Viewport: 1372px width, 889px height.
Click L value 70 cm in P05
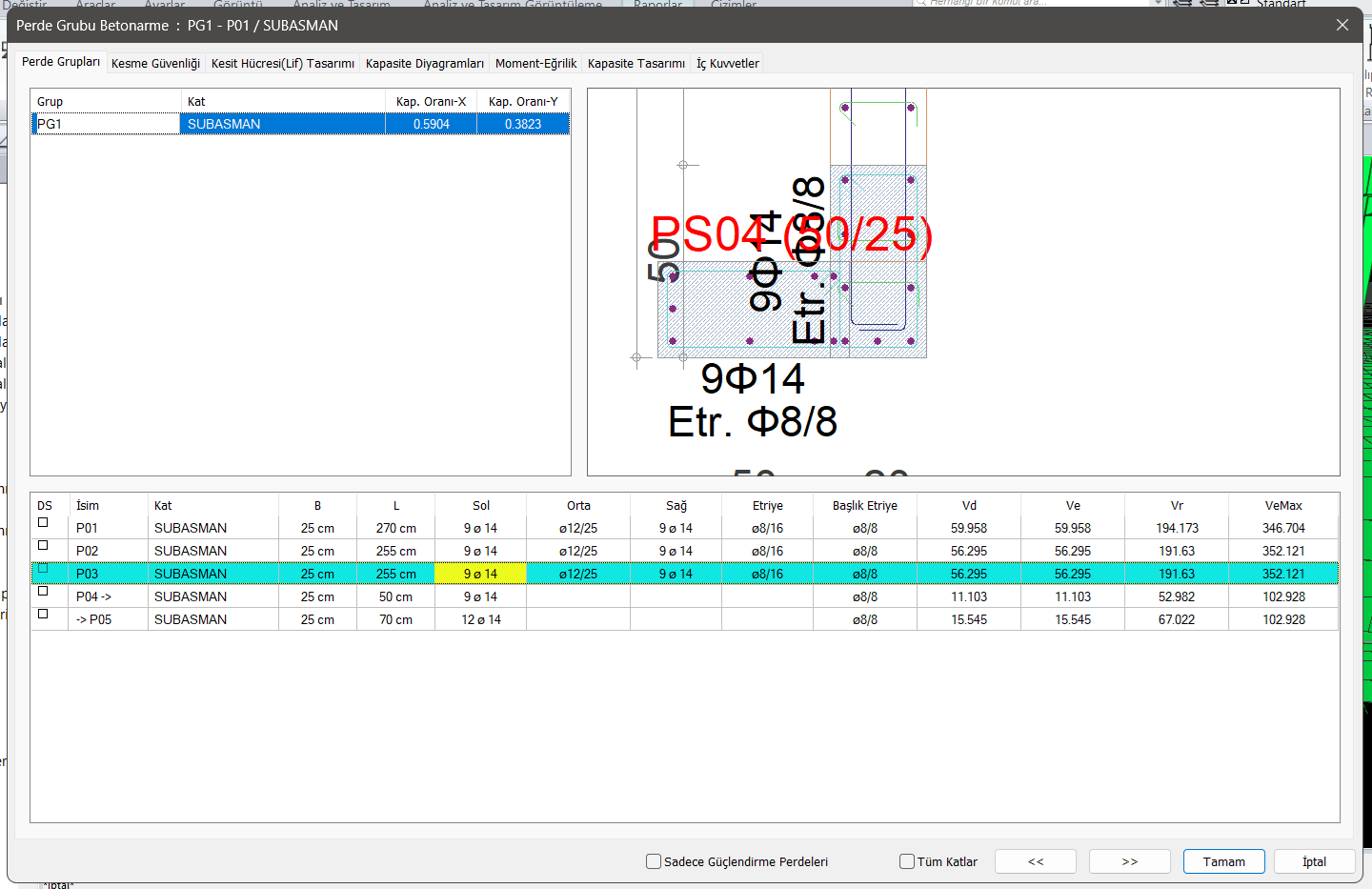click(x=396, y=619)
